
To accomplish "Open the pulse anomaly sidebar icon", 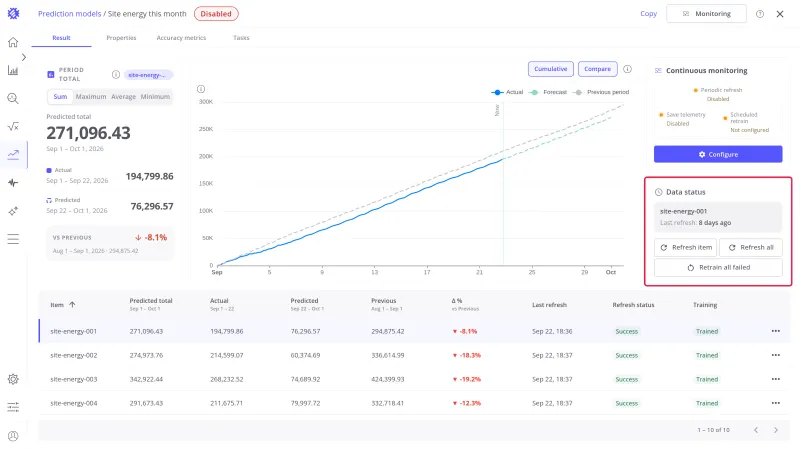I will click(13, 183).
